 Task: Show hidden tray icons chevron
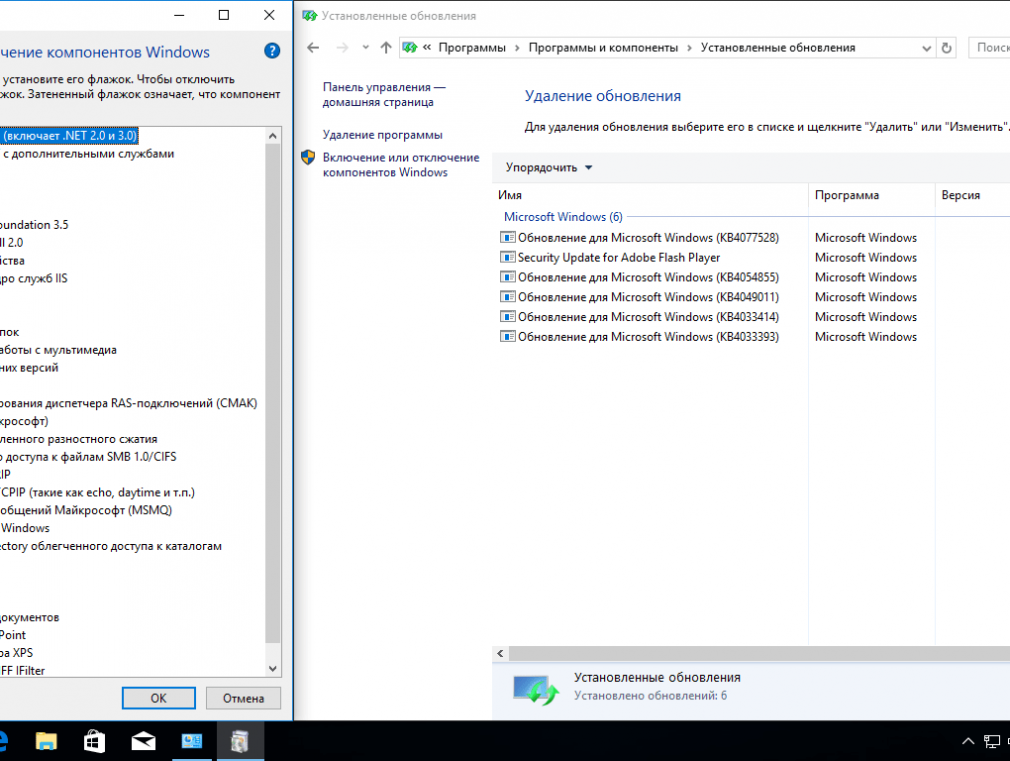point(967,741)
